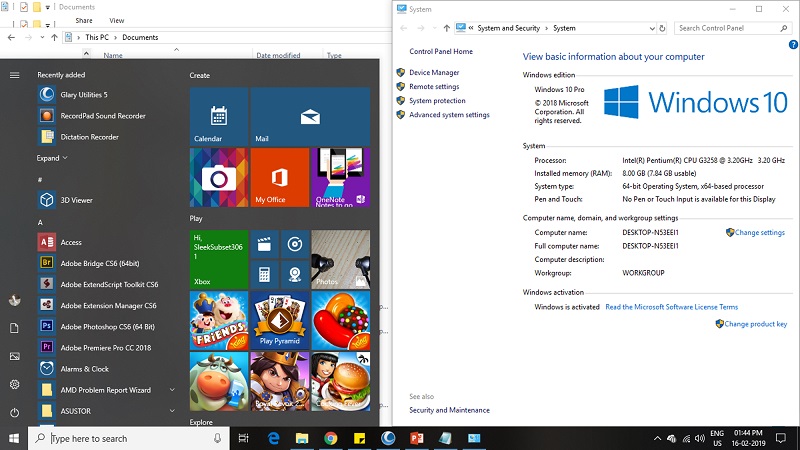Open Pictures shortcut in Start sidebar
Screen dimensions: 800x450
click(14, 356)
